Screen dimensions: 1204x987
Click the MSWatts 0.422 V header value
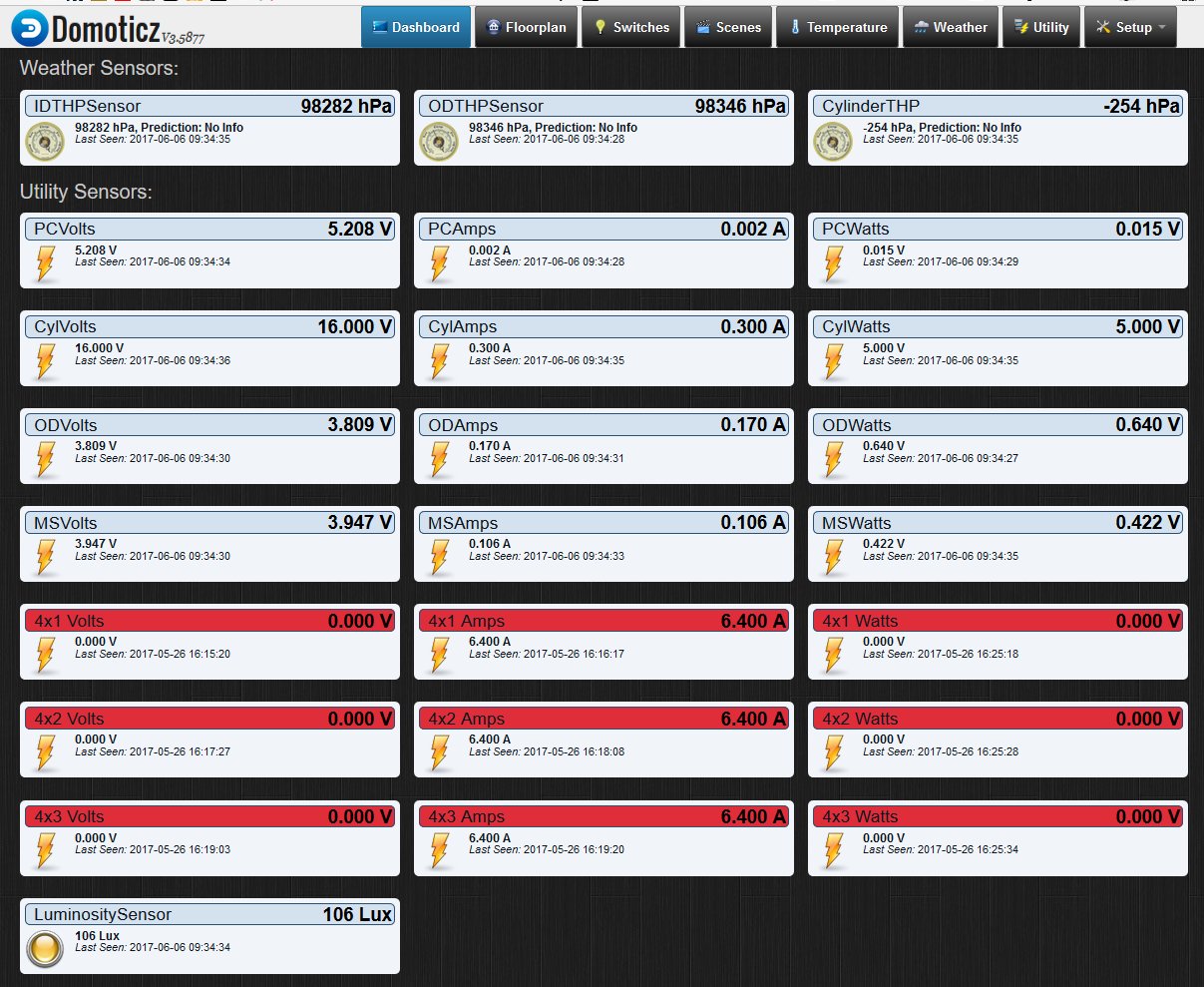pyautogui.click(x=1148, y=522)
